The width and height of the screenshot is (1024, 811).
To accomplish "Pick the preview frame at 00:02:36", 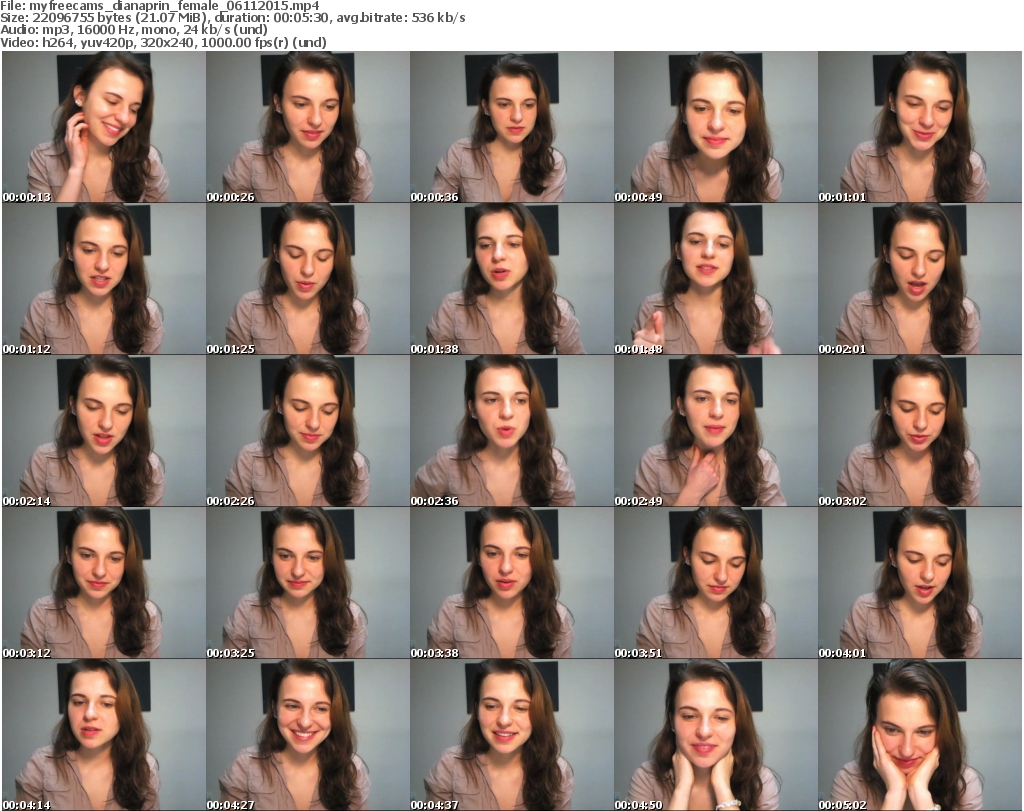I will tap(511, 431).
